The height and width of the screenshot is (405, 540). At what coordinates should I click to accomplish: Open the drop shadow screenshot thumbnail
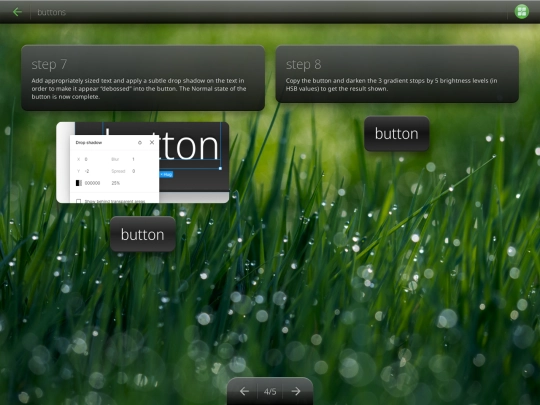coord(143,162)
